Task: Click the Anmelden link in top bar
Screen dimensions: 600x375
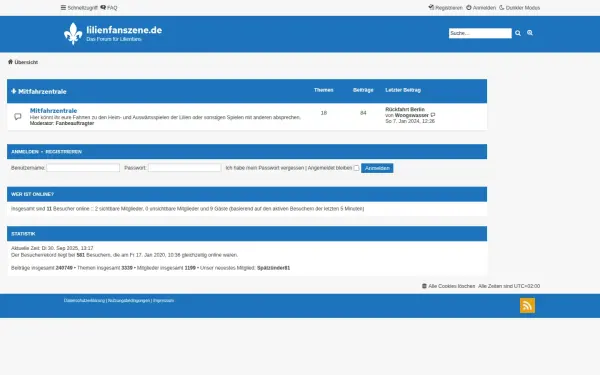Action: tap(481, 8)
